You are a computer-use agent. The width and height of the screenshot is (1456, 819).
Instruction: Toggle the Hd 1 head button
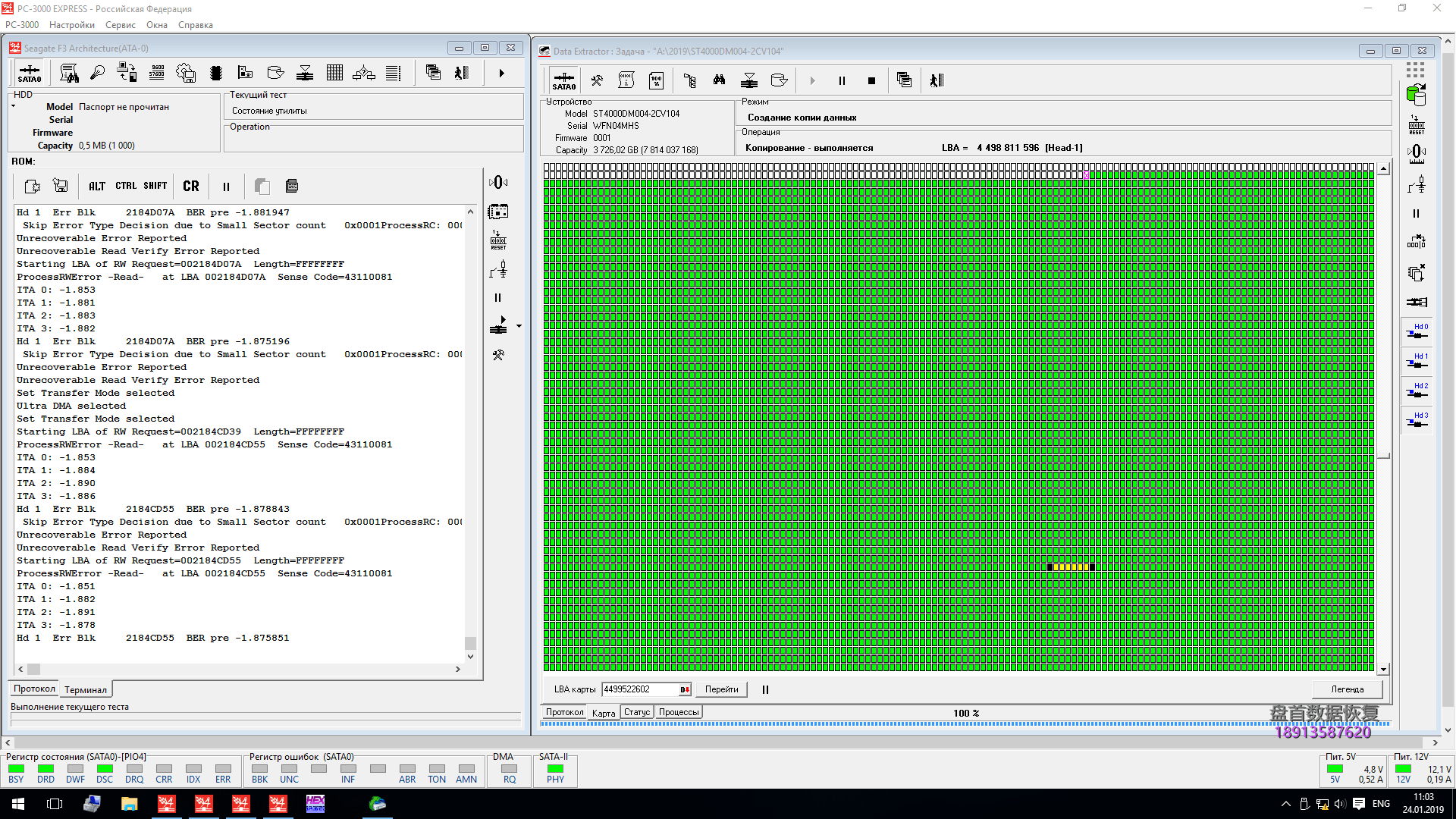coord(1416,361)
